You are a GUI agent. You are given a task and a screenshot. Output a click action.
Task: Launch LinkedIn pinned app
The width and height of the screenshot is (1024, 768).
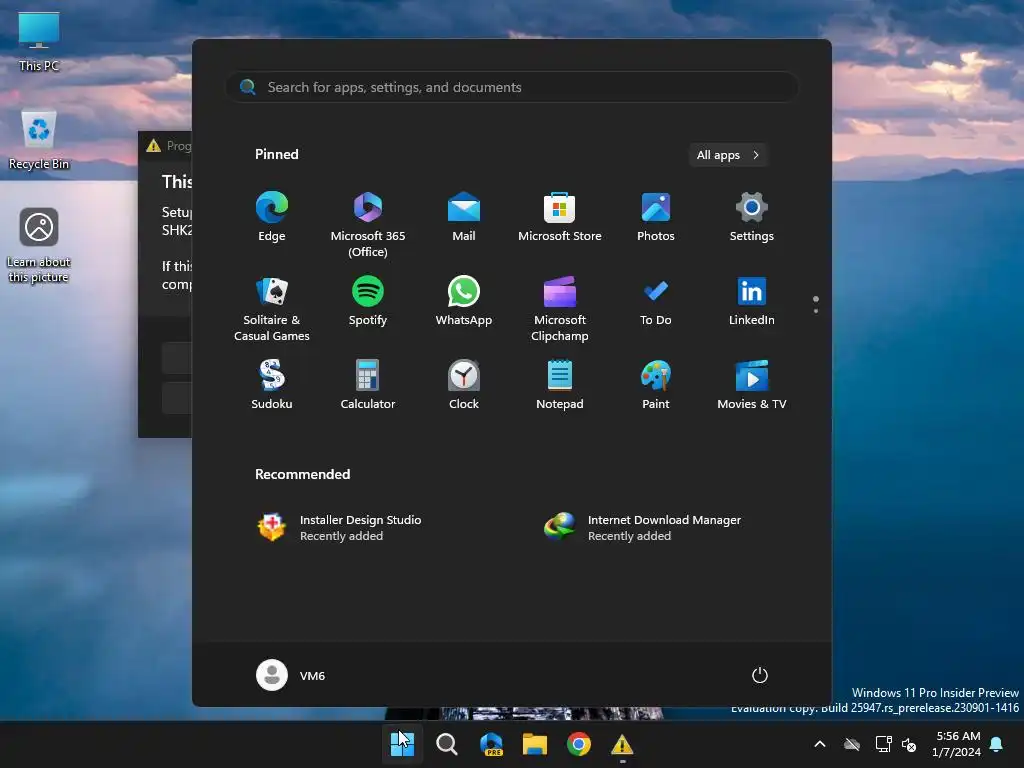(x=752, y=301)
